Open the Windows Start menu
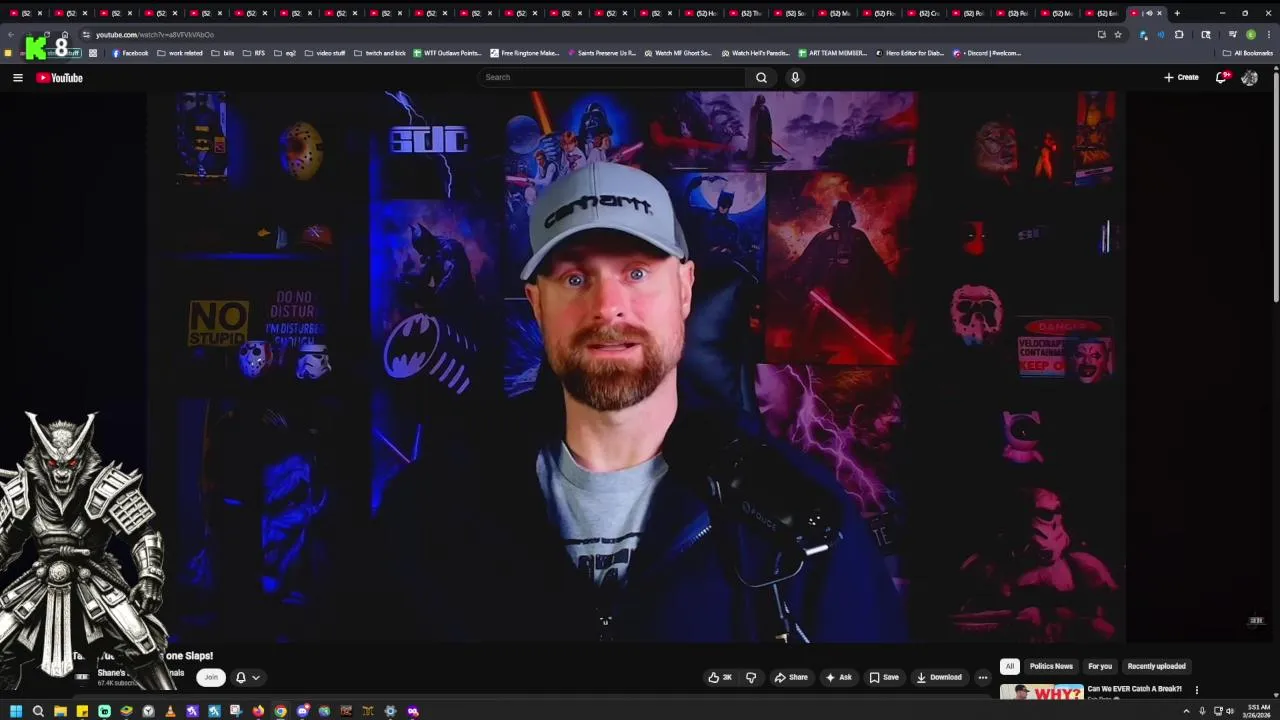Viewport: 1280px width, 720px height. pos(16,711)
